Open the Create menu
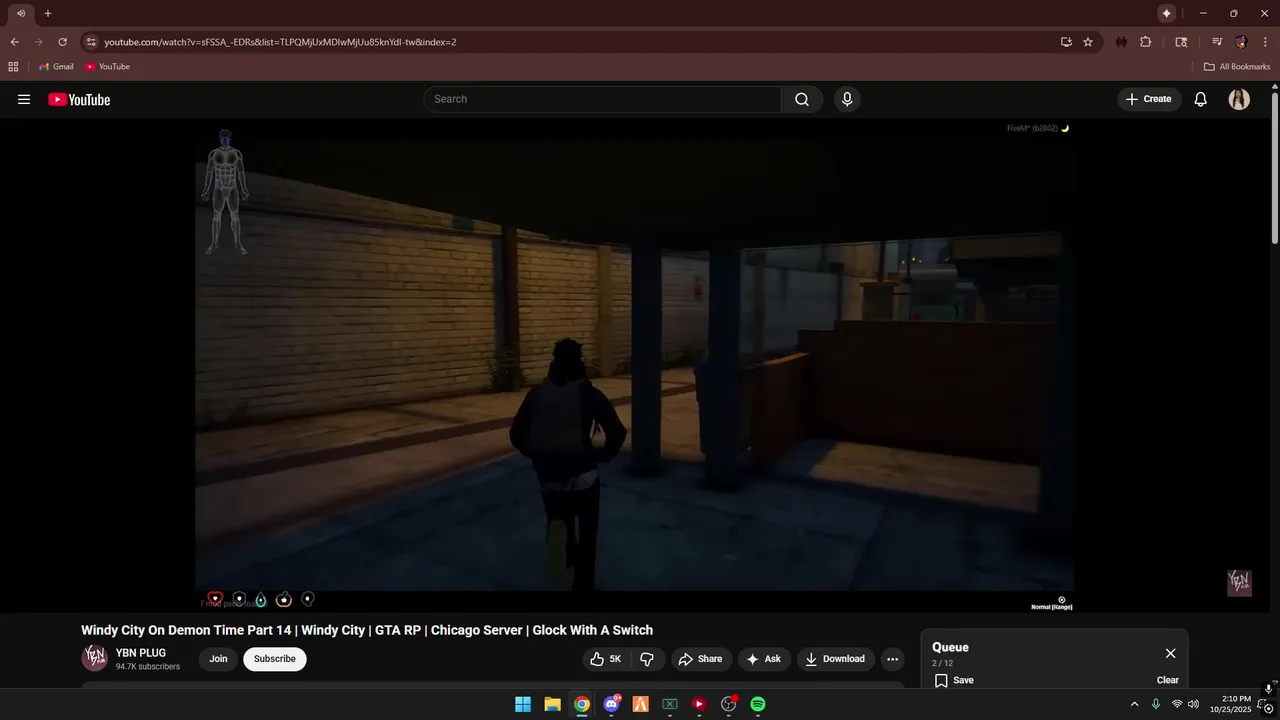This screenshot has width=1280, height=720. point(1148,99)
